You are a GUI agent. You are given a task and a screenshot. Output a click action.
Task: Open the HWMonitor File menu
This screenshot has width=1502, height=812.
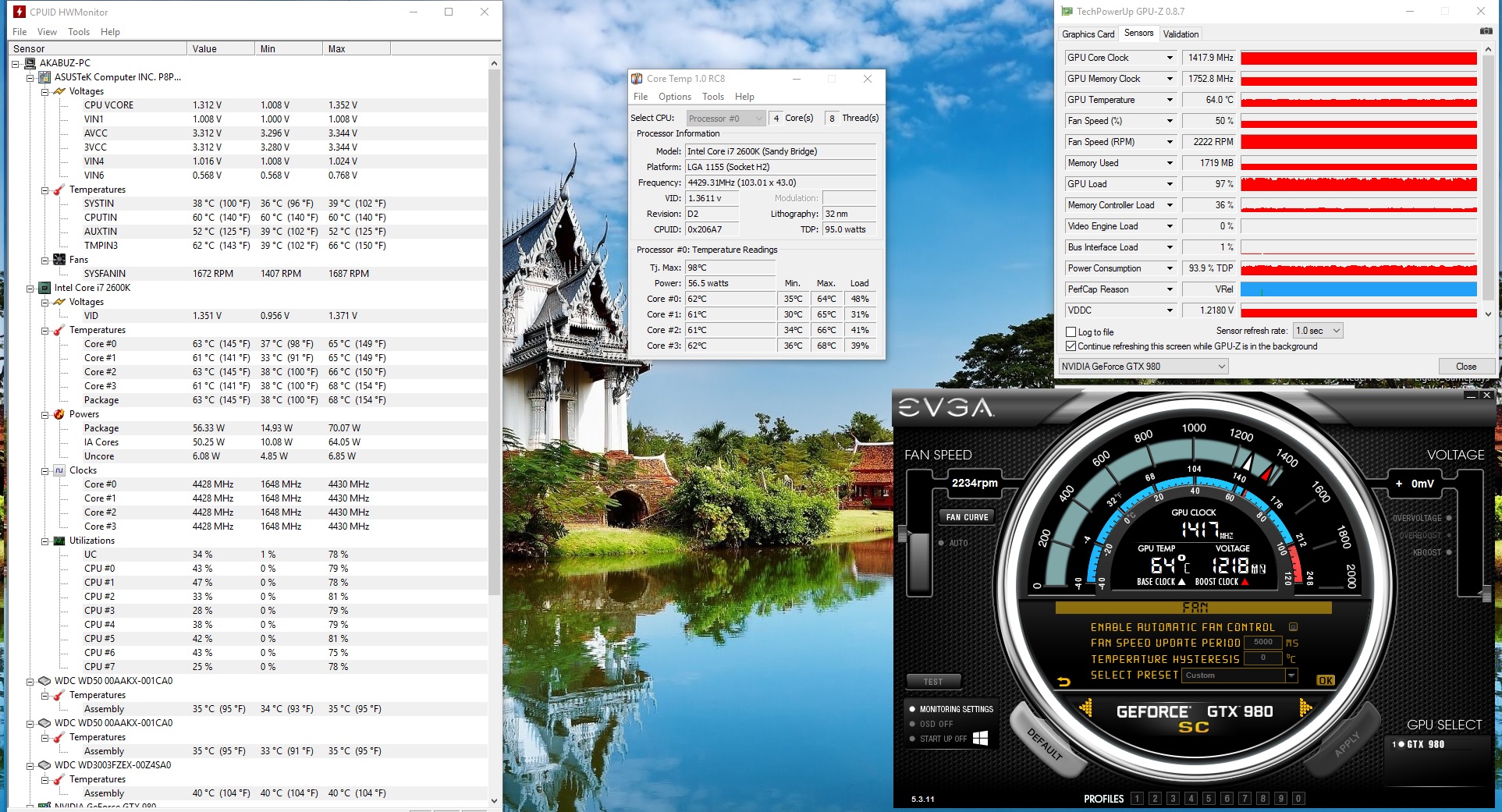point(20,32)
